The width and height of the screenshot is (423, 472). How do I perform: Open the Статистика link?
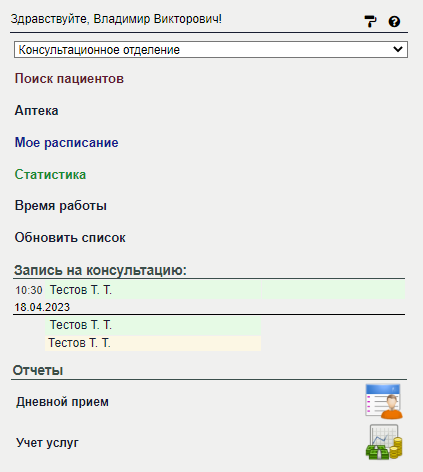tap(50, 174)
